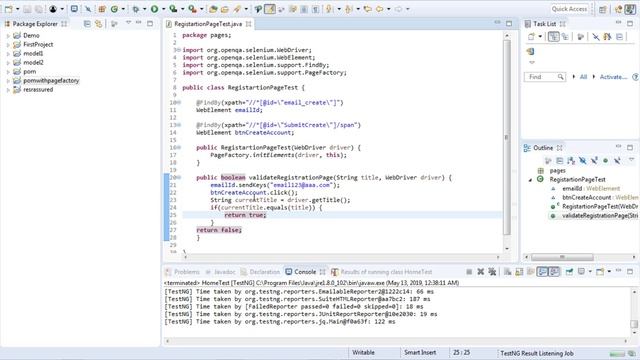Click the Open Perspective icon
640x360 pixels.
(603, 9)
